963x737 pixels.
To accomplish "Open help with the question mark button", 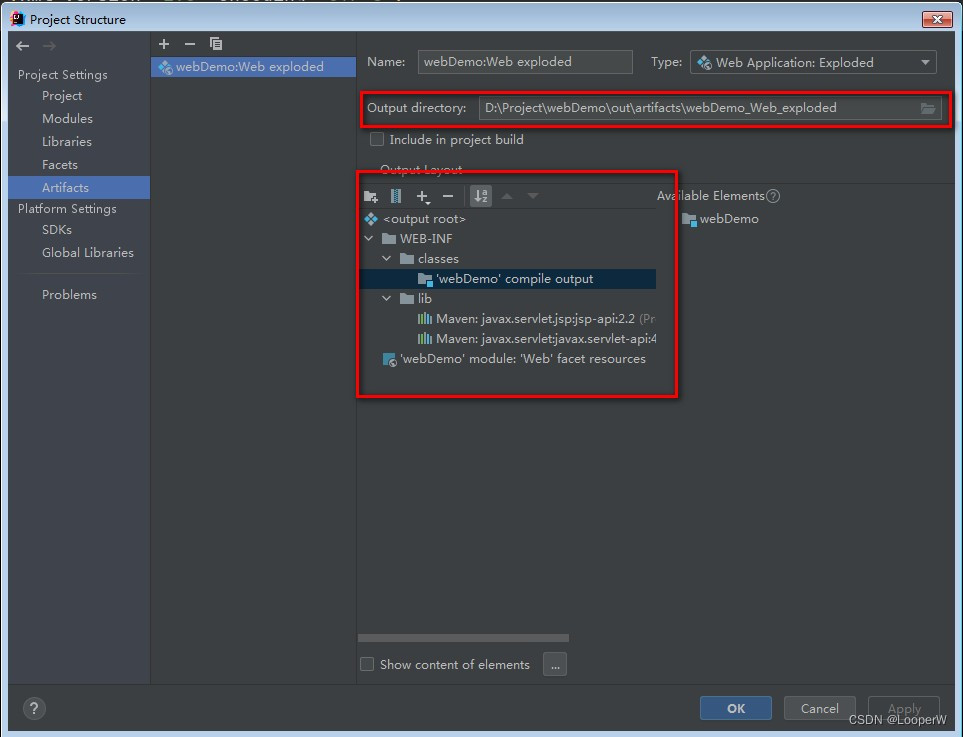I will pyautogui.click(x=34, y=708).
